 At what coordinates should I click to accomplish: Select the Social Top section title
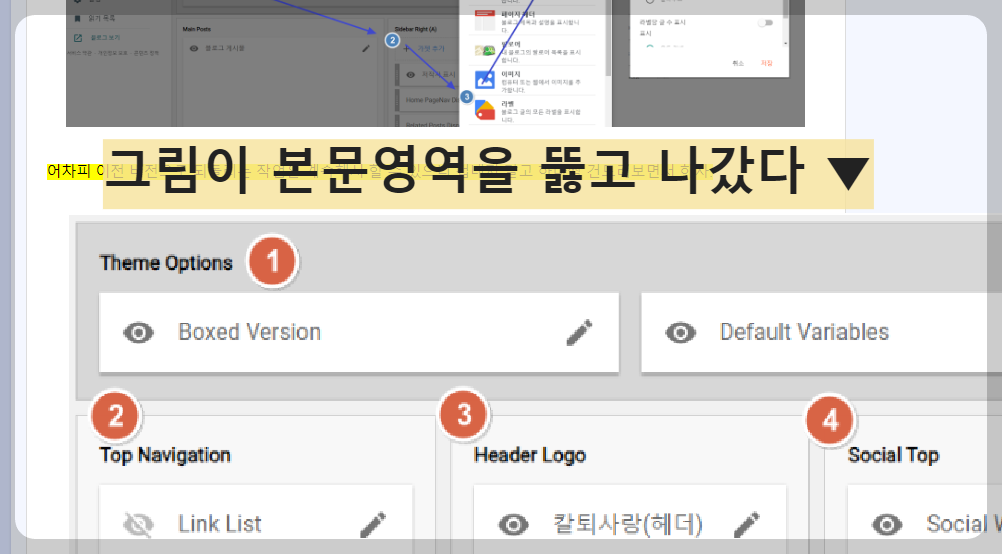[893, 455]
